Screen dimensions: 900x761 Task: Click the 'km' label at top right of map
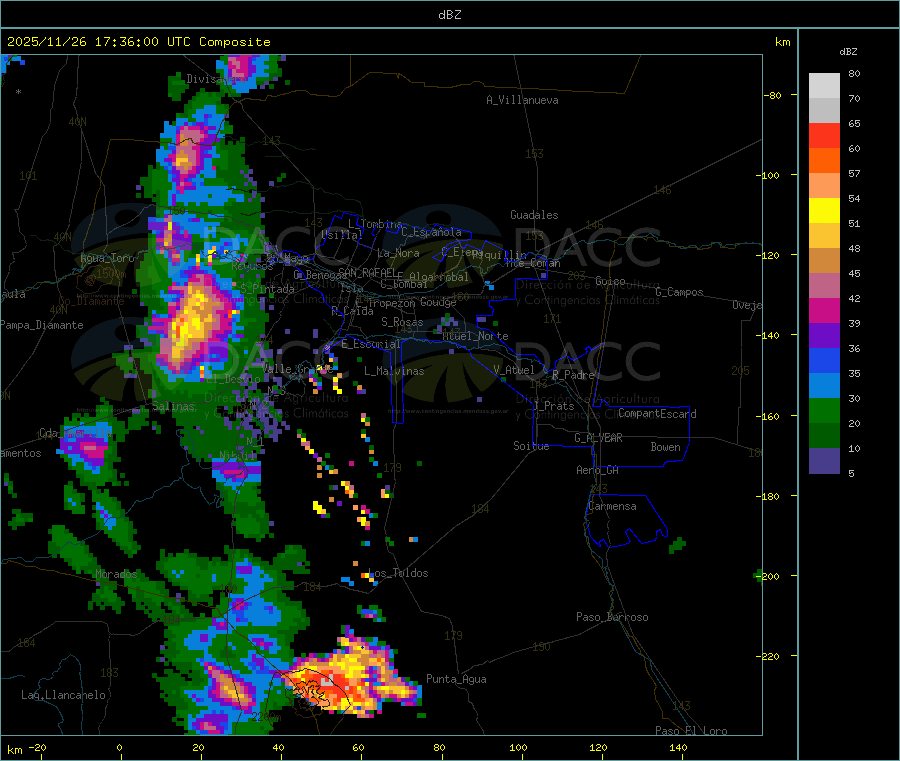pyautogui.click(x=782, y=42)
